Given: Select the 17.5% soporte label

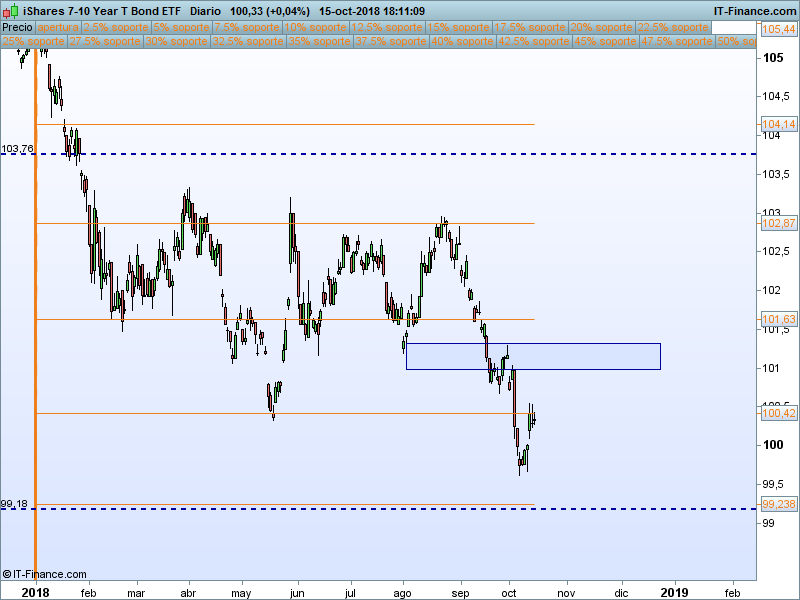Looking at the screenshot, I should (x=530, y=27).
